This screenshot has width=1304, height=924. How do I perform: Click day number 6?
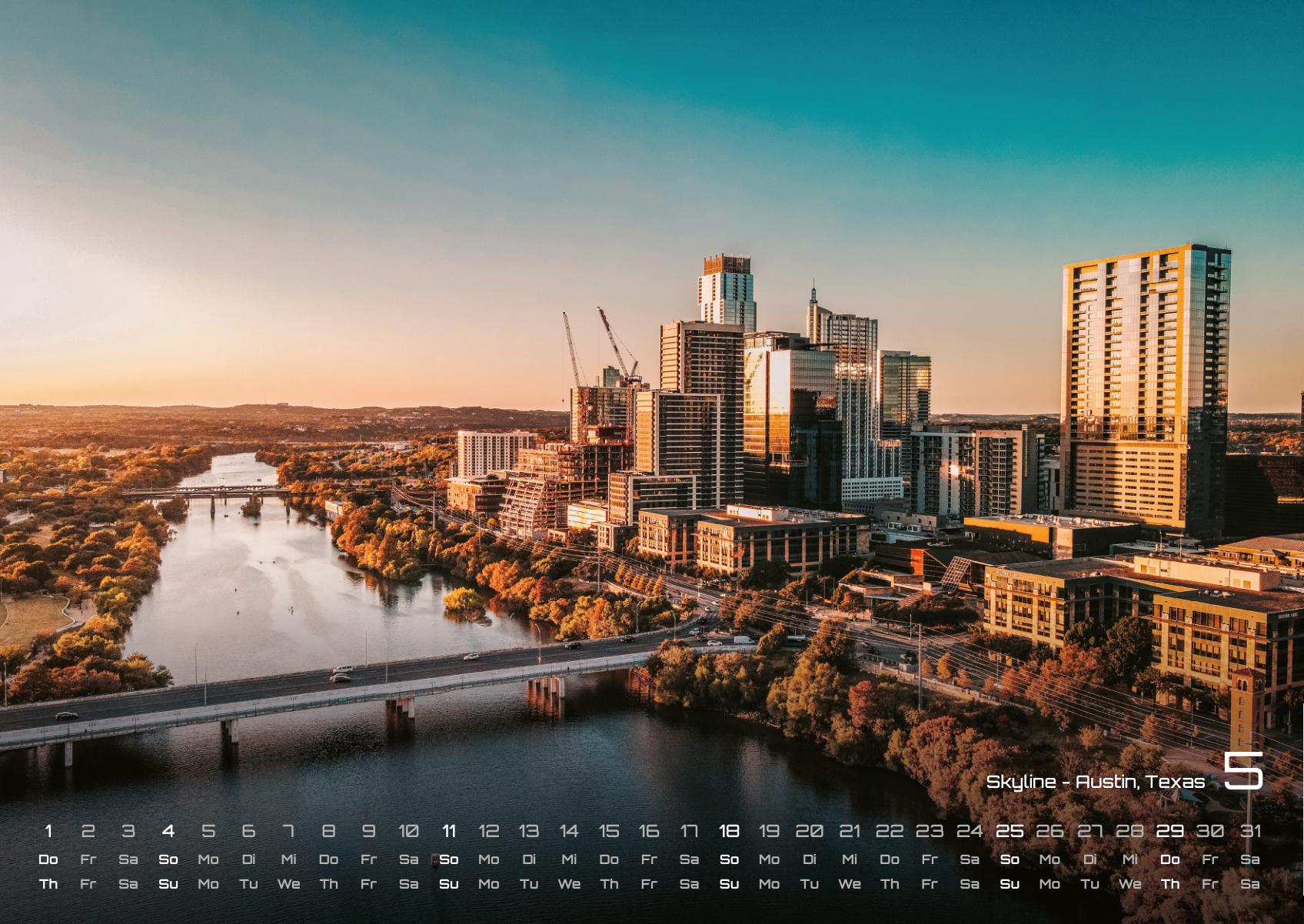click(248, 831)
